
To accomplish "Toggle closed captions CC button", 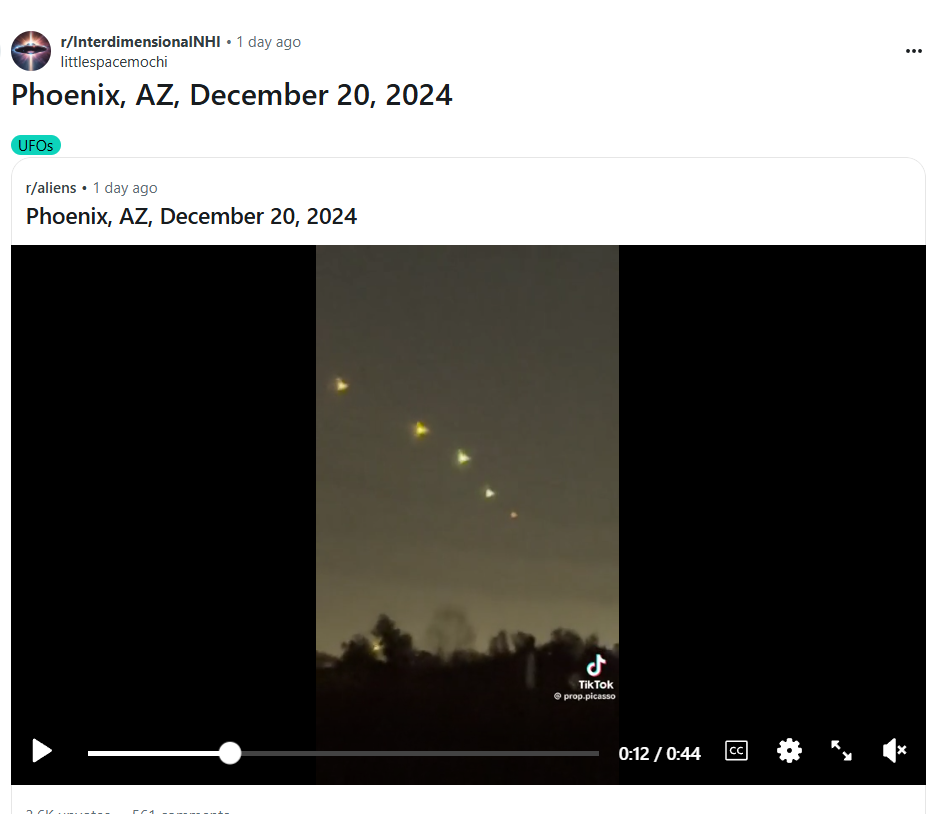I will click(x=736, y=751).
